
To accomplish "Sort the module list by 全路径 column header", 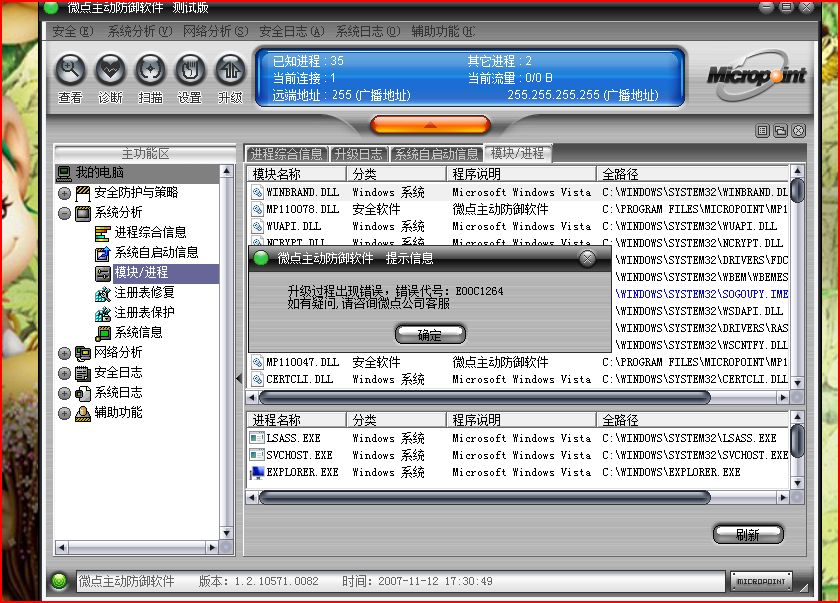I will [693, 174].
